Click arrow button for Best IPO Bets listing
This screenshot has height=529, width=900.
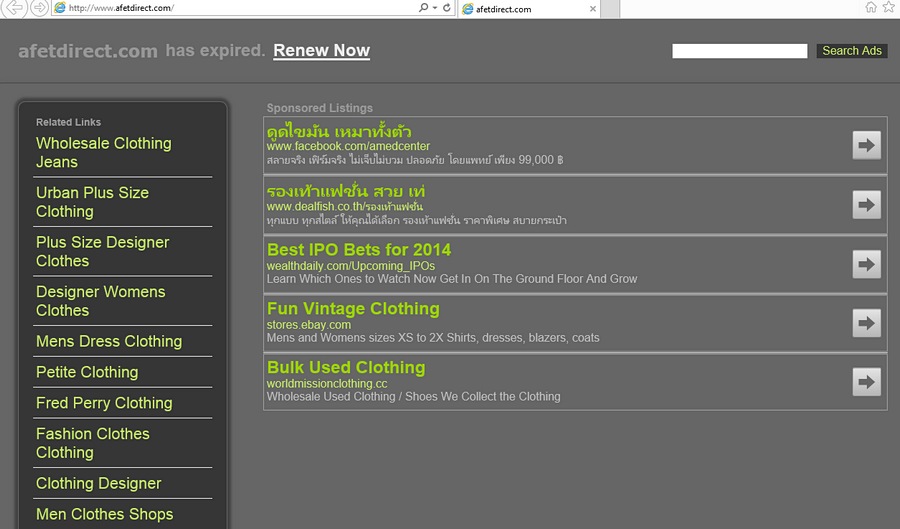click(x=866, y=264)
